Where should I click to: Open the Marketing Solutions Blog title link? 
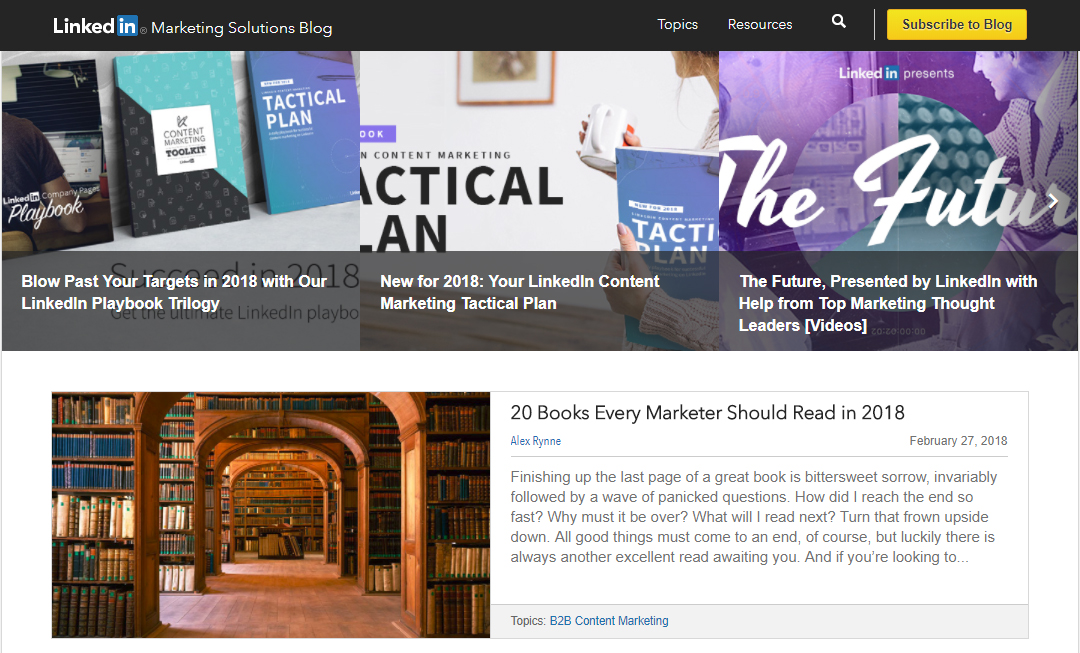click(x=241, y=28)
